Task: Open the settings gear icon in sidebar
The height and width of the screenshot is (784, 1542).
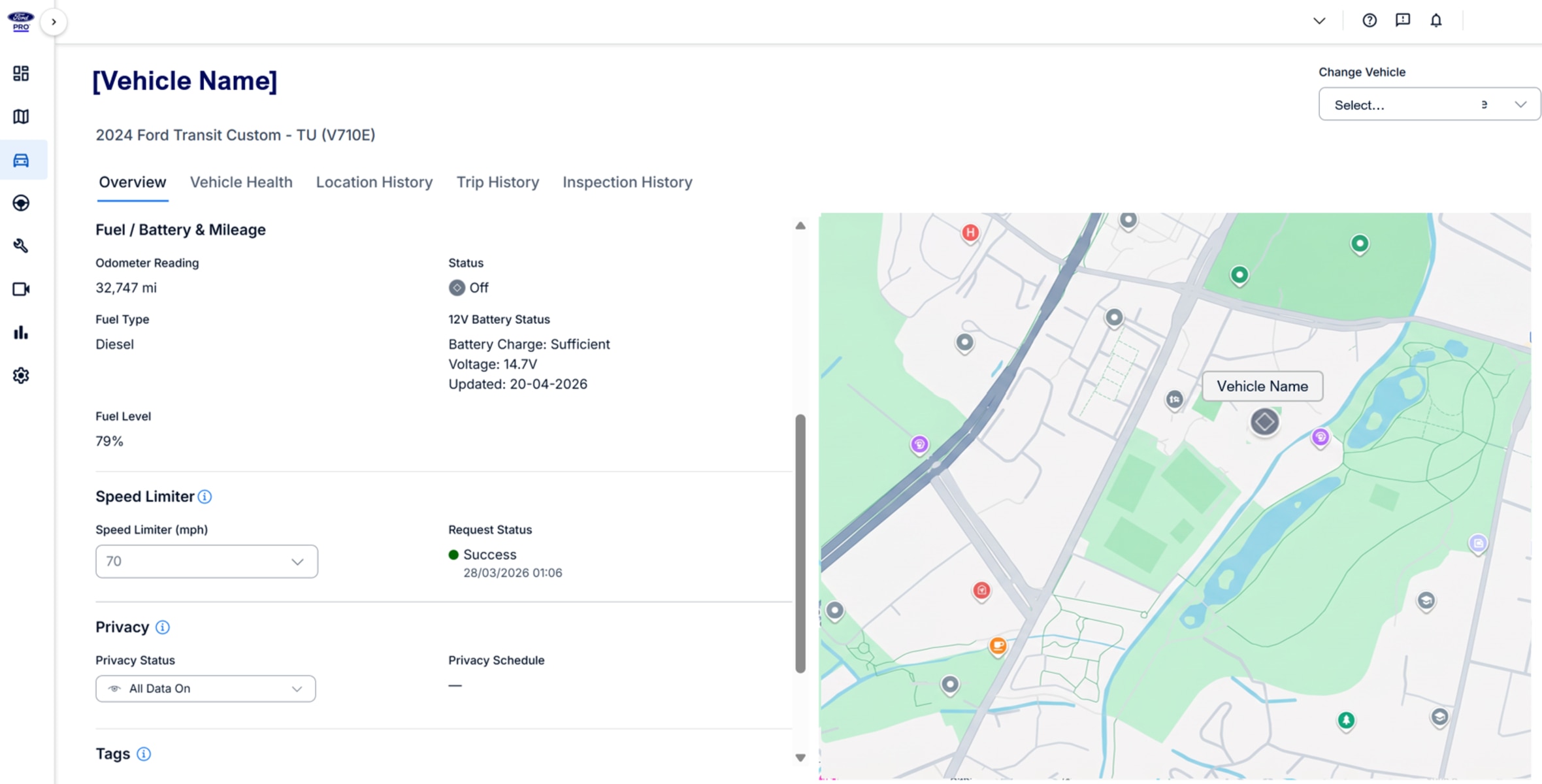Action: coord(21,376)
